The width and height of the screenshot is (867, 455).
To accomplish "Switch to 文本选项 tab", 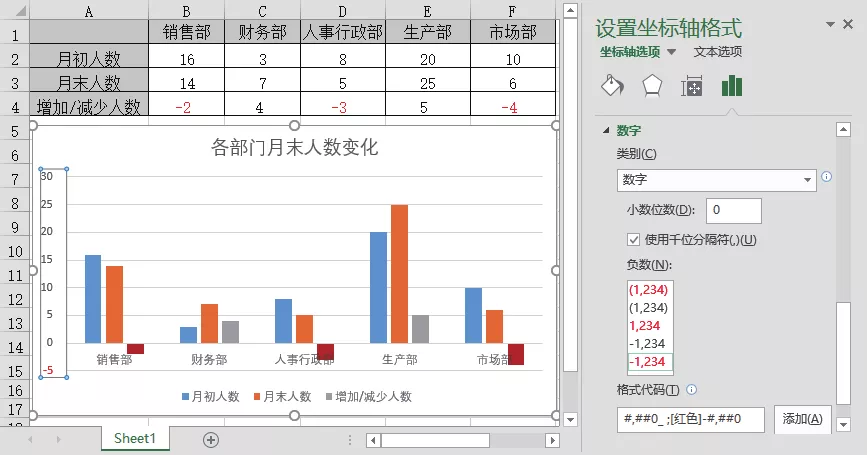I will coord(718,52).
